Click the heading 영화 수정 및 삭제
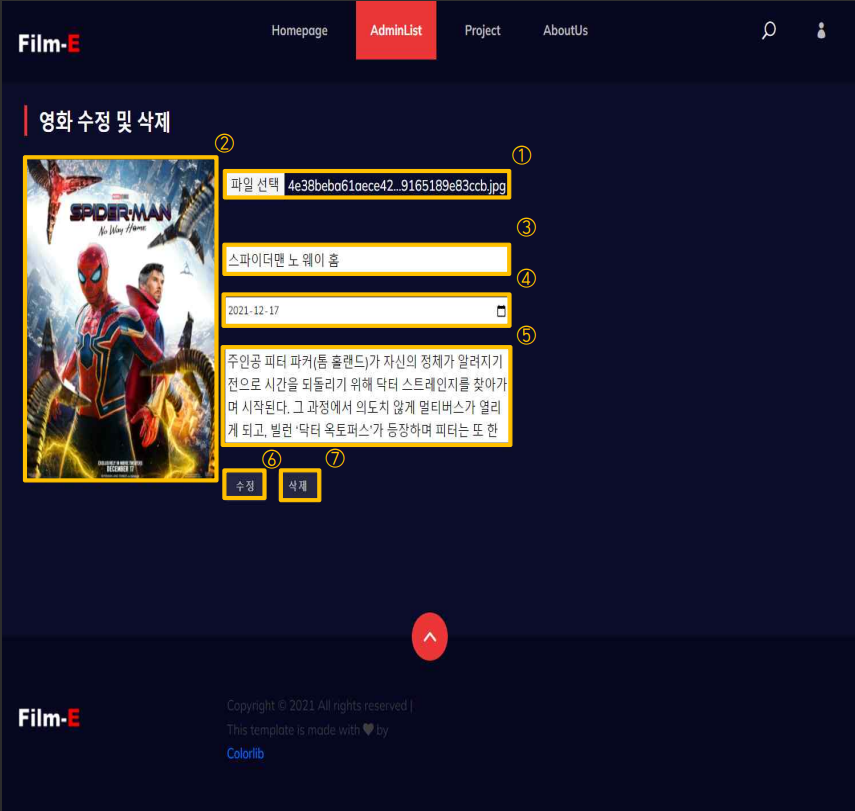Viewport: 855px width, 811px height. click(x=105, y=121)
